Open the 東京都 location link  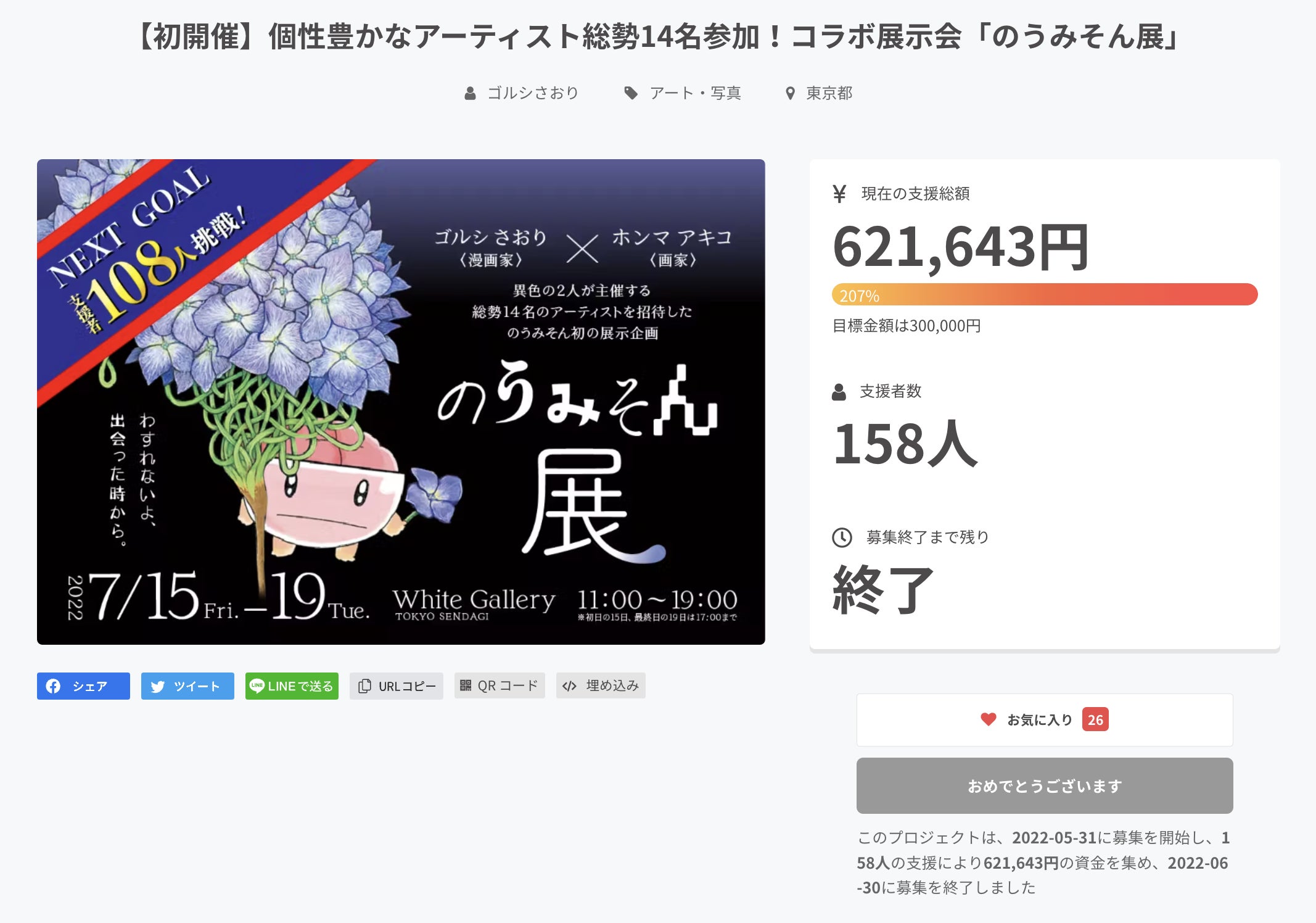829,93
